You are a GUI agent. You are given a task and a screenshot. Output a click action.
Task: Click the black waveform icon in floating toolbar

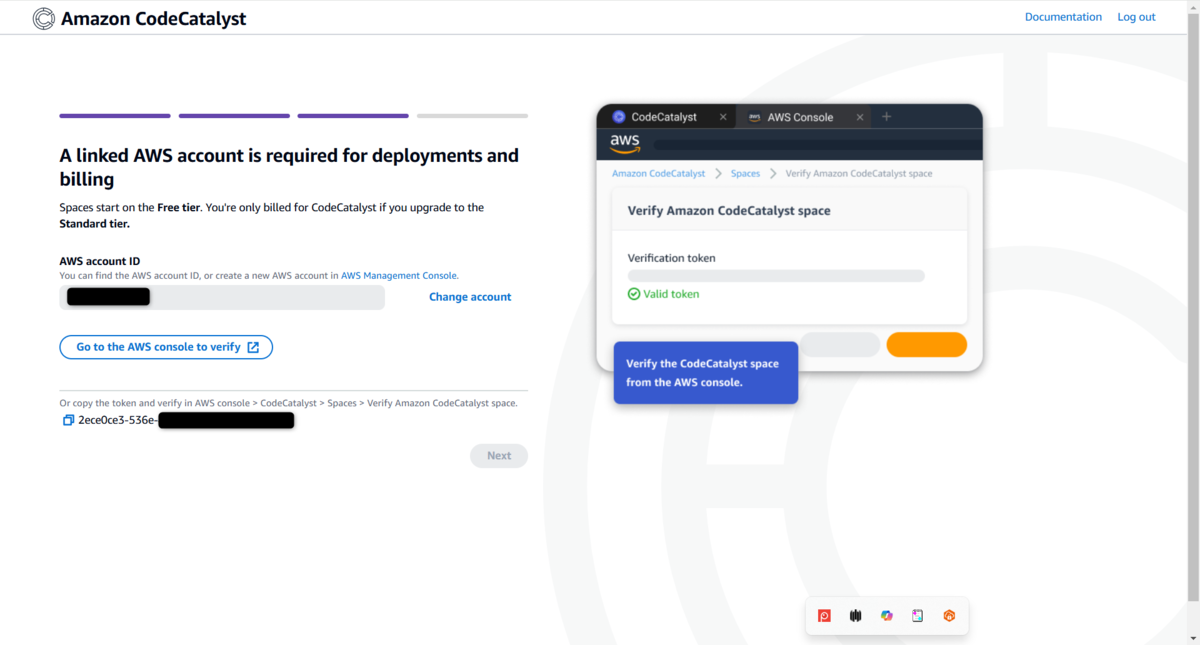[x=856, y=616]
